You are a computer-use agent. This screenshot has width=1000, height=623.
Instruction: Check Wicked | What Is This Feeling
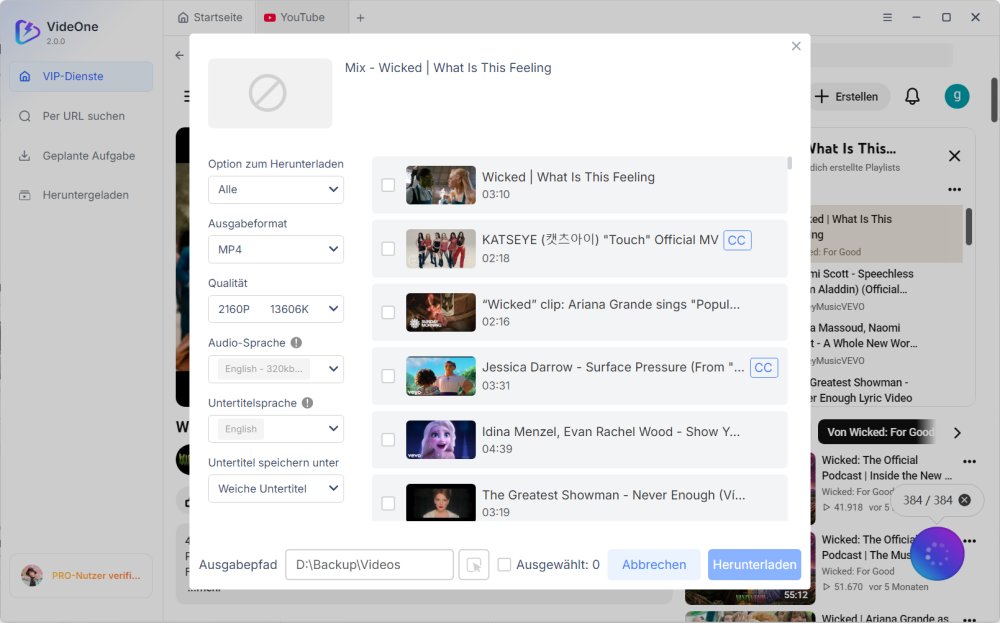[x=388, y=185]
